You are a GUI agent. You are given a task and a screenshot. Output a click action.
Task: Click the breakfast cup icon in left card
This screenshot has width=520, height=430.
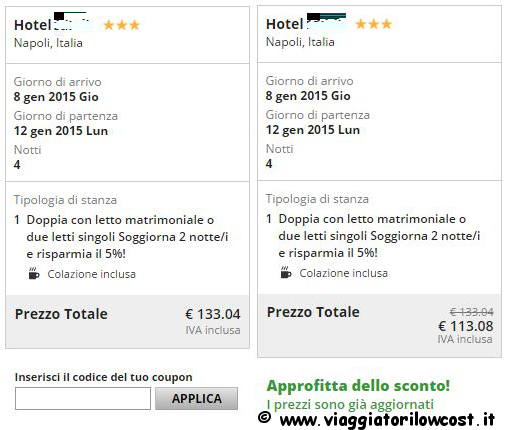click(34, 273)
